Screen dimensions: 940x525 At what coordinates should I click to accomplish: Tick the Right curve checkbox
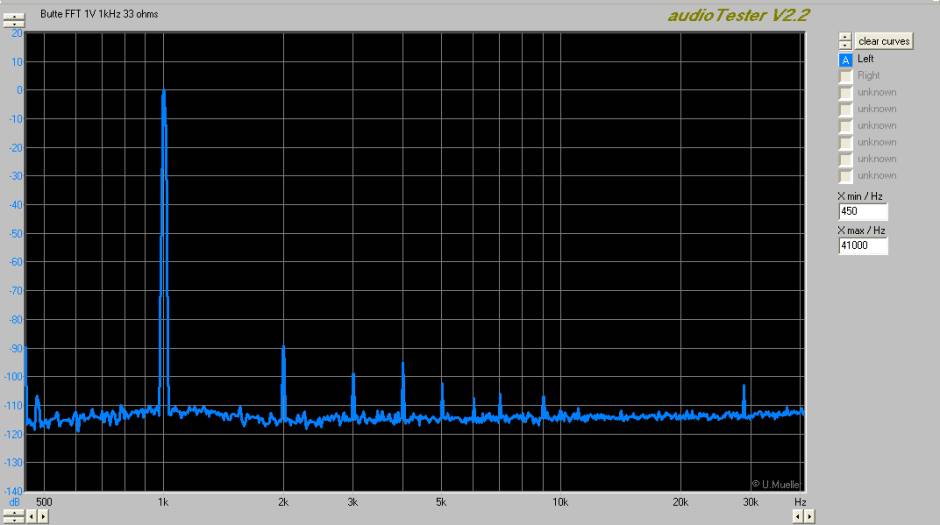point(845,76)
